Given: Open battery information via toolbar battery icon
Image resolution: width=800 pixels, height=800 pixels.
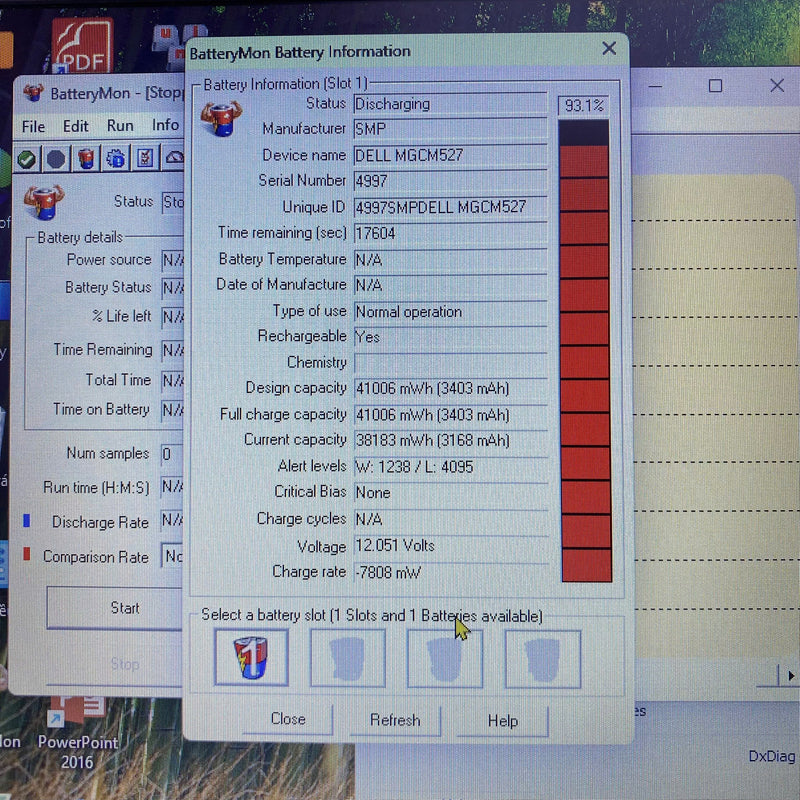Looking at the screenshot, I should coord(86,159).
